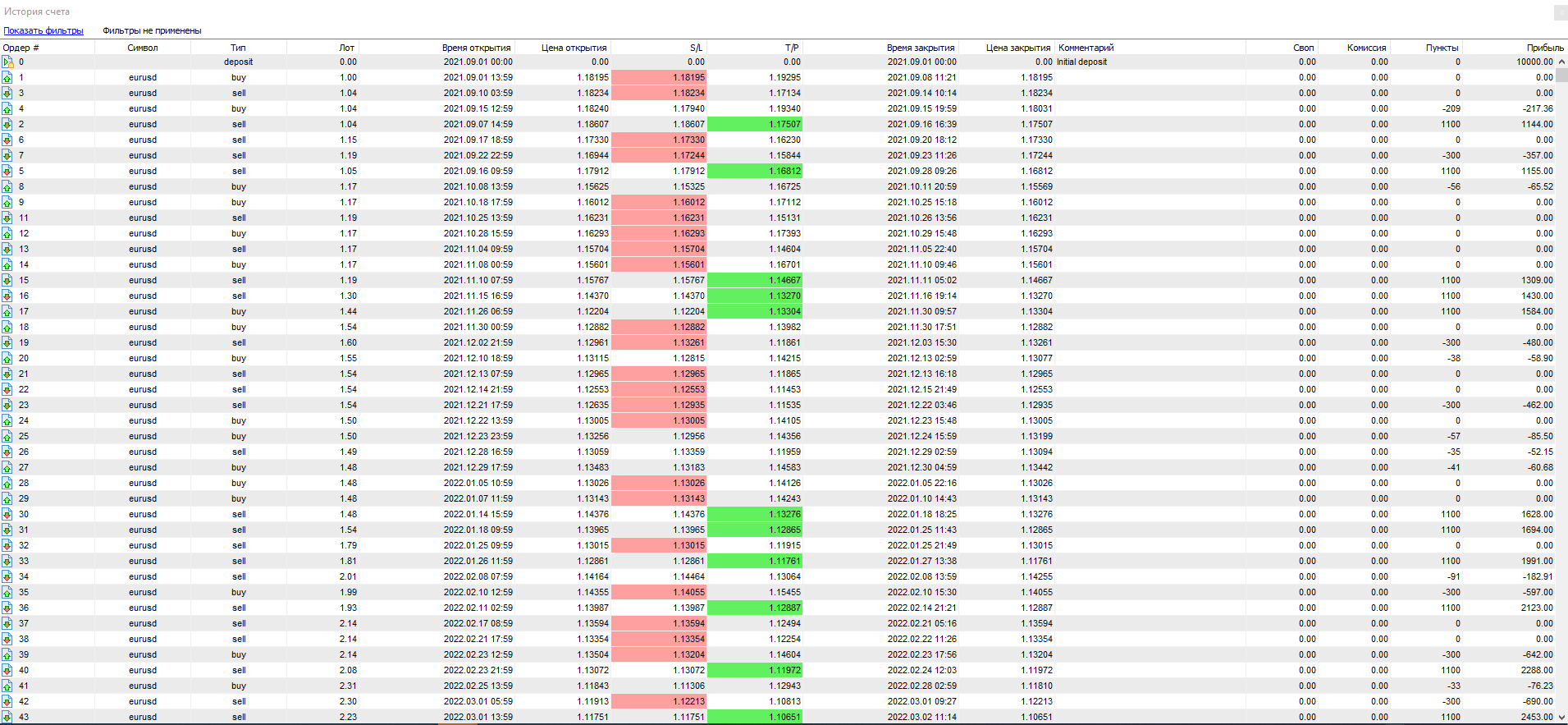This screenshot has width=1568, height=725.
Task: Click the sell arrow icon of order 3
Action: click(x=7, y=94)
